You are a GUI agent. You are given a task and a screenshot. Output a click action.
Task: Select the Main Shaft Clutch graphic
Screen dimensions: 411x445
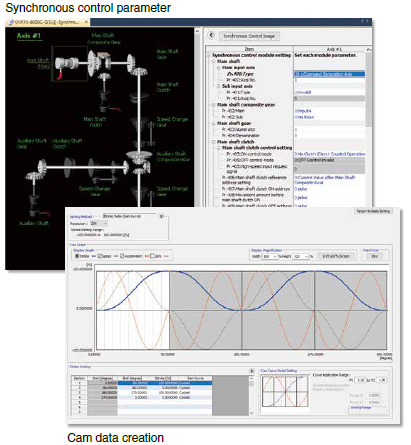click(139, 97)
